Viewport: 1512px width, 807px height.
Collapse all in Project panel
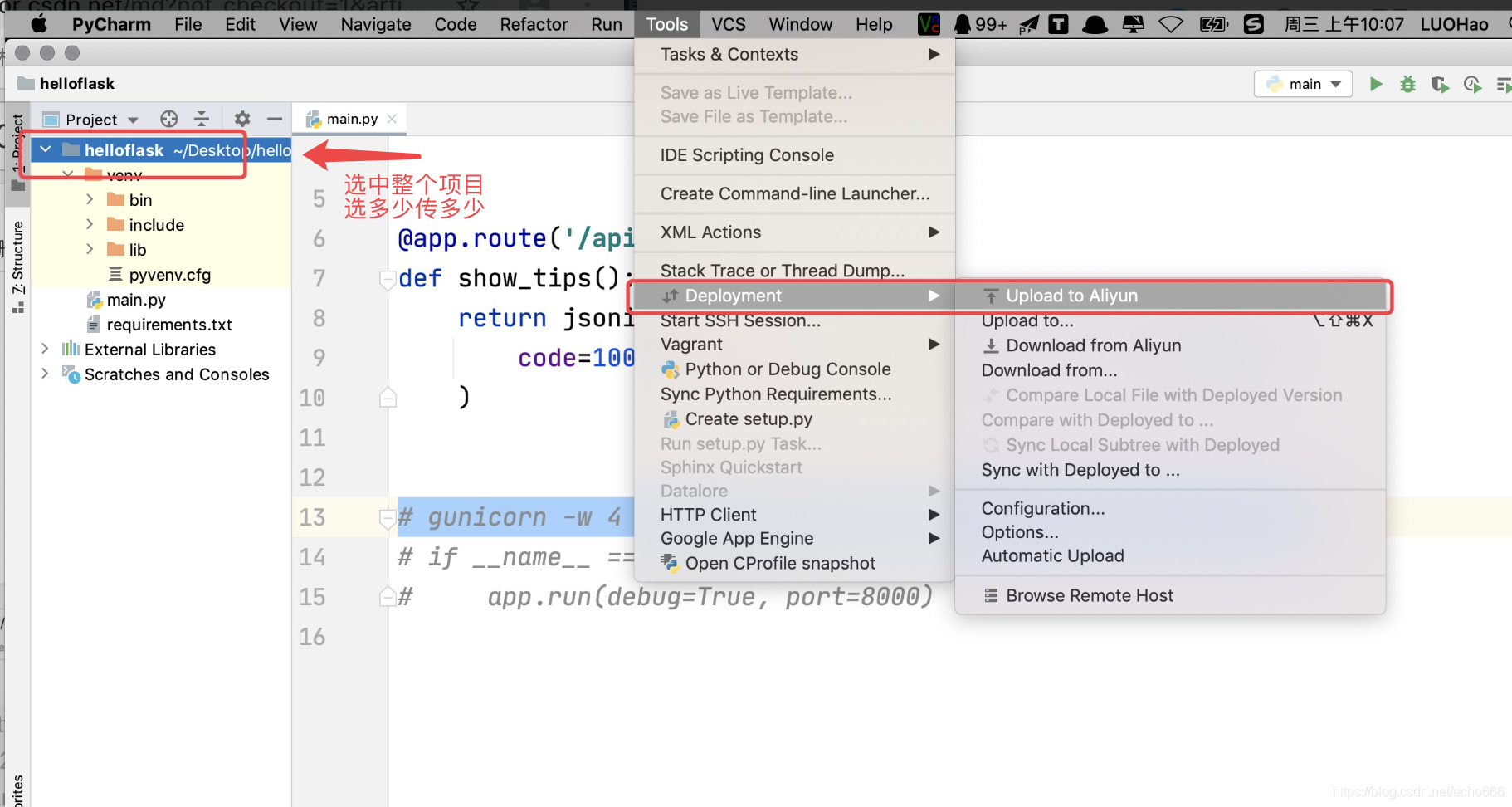202,119
